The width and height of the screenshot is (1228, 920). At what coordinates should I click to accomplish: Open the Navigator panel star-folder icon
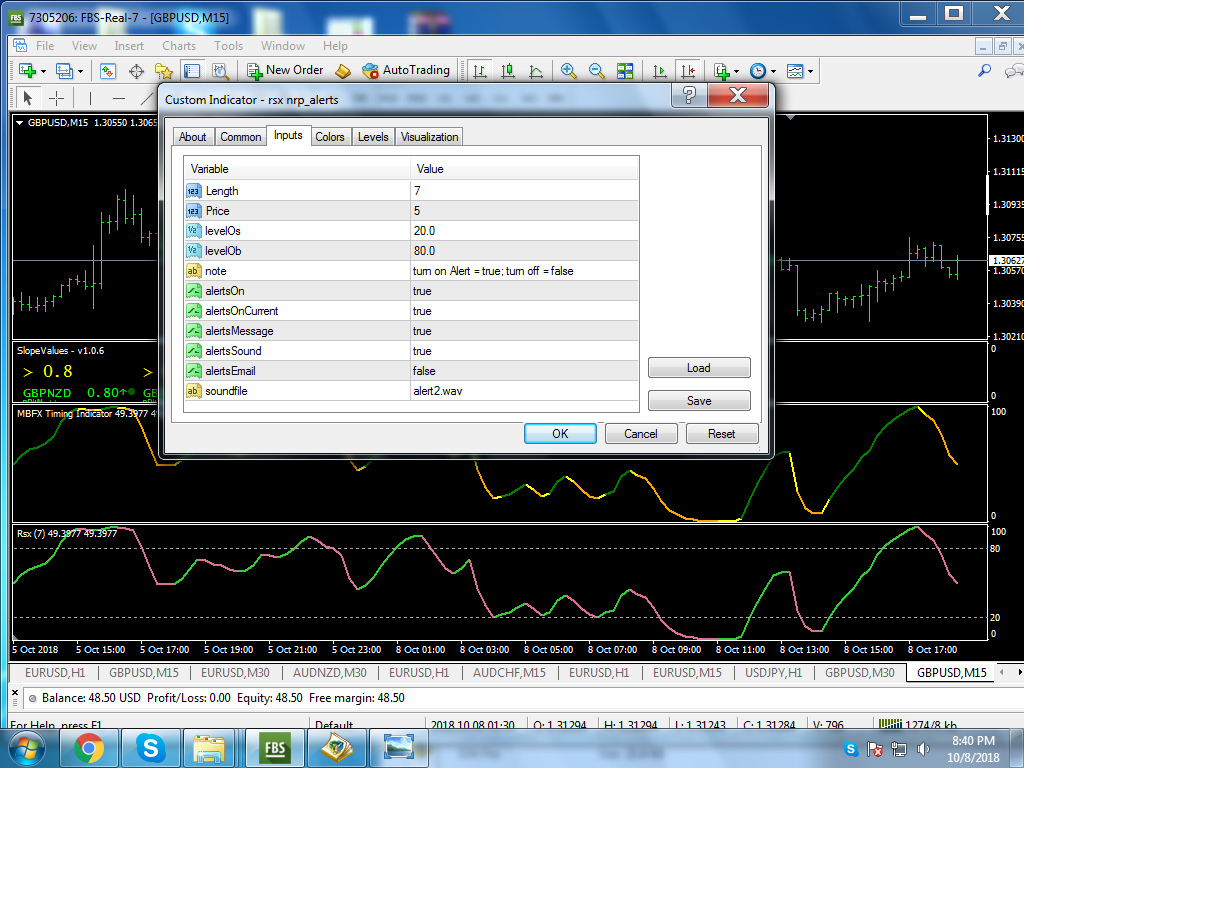(x=164, y=71)
